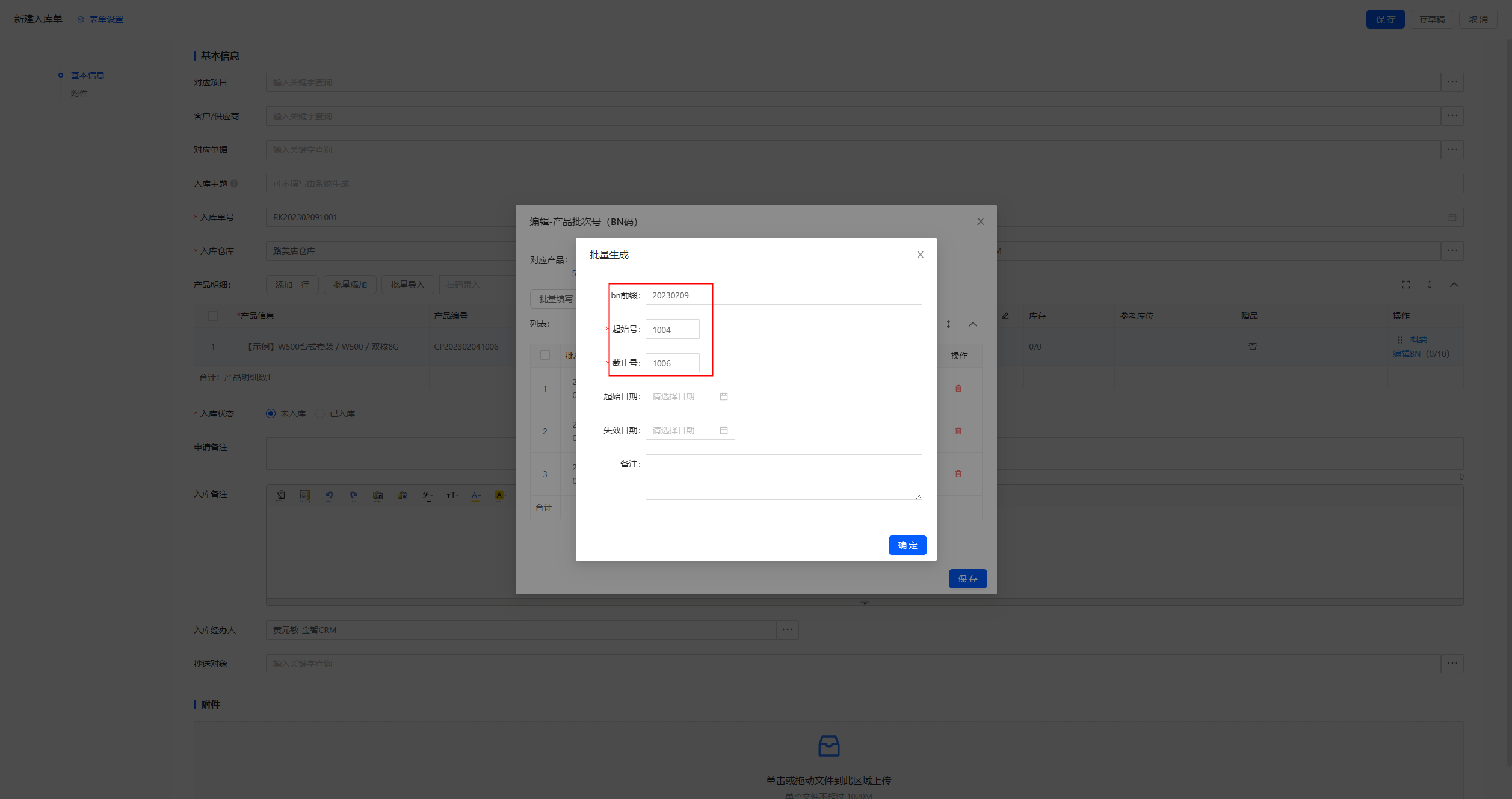
Task: Delete BN list row 1 via trash icon
Action: [x=958, y=389]
